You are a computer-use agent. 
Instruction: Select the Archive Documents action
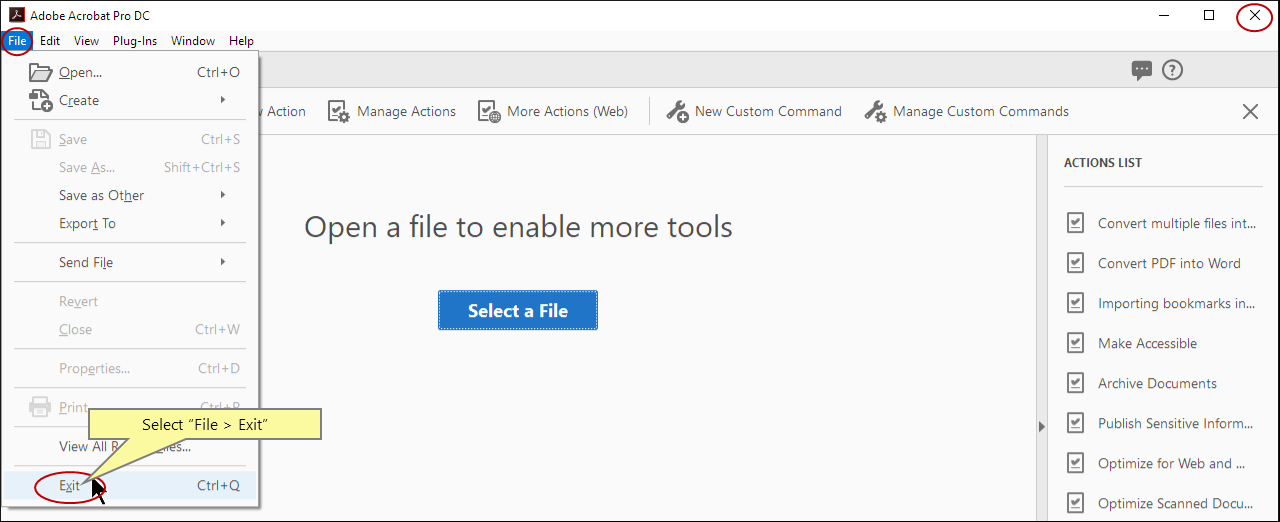(x=1157, y=383)
